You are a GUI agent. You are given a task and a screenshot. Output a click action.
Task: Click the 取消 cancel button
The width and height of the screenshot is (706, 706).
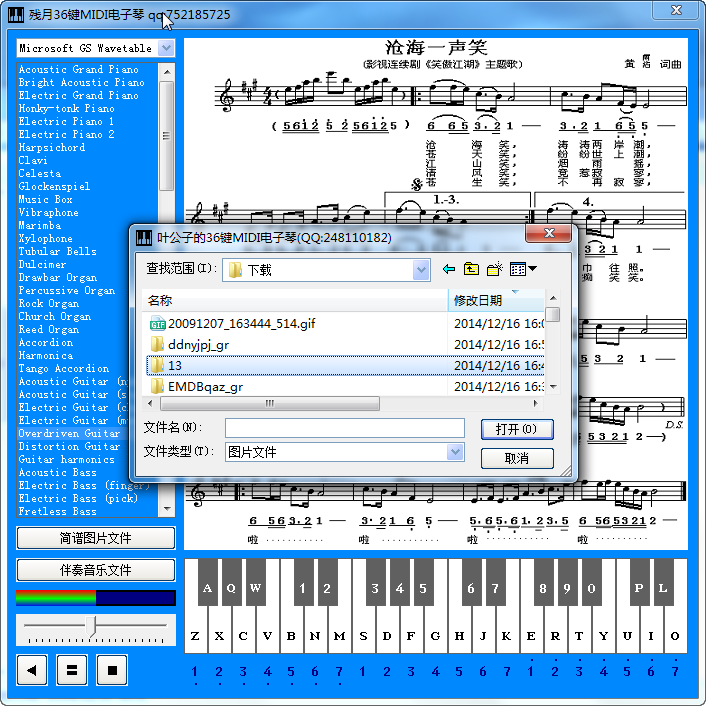pyautogui.click(x=517, y=458)
